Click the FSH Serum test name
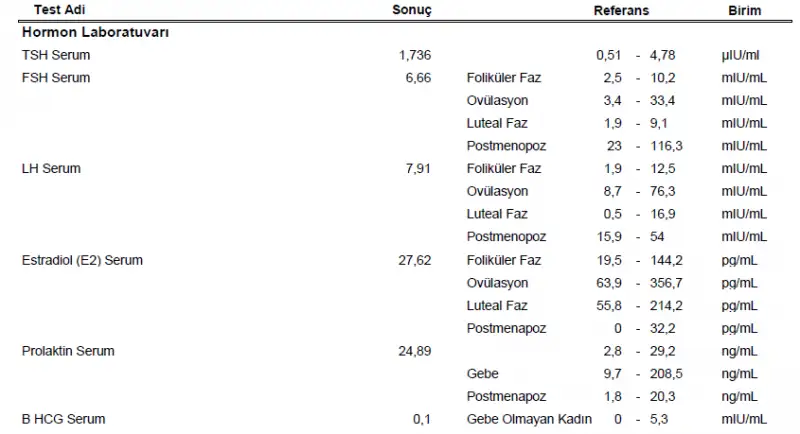Viewport: 800px width, 434px height. point(56,78)
